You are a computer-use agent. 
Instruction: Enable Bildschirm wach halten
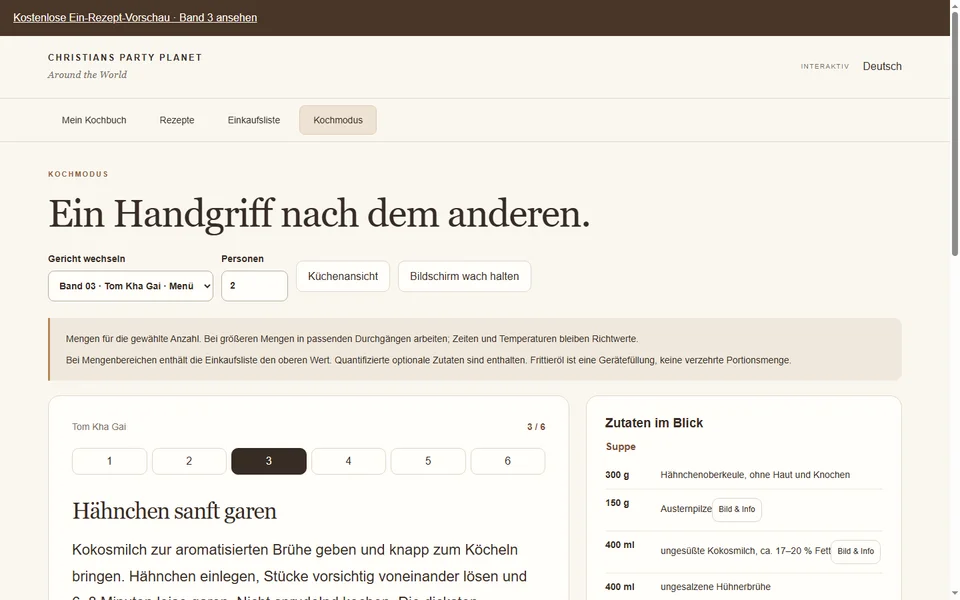464,276
